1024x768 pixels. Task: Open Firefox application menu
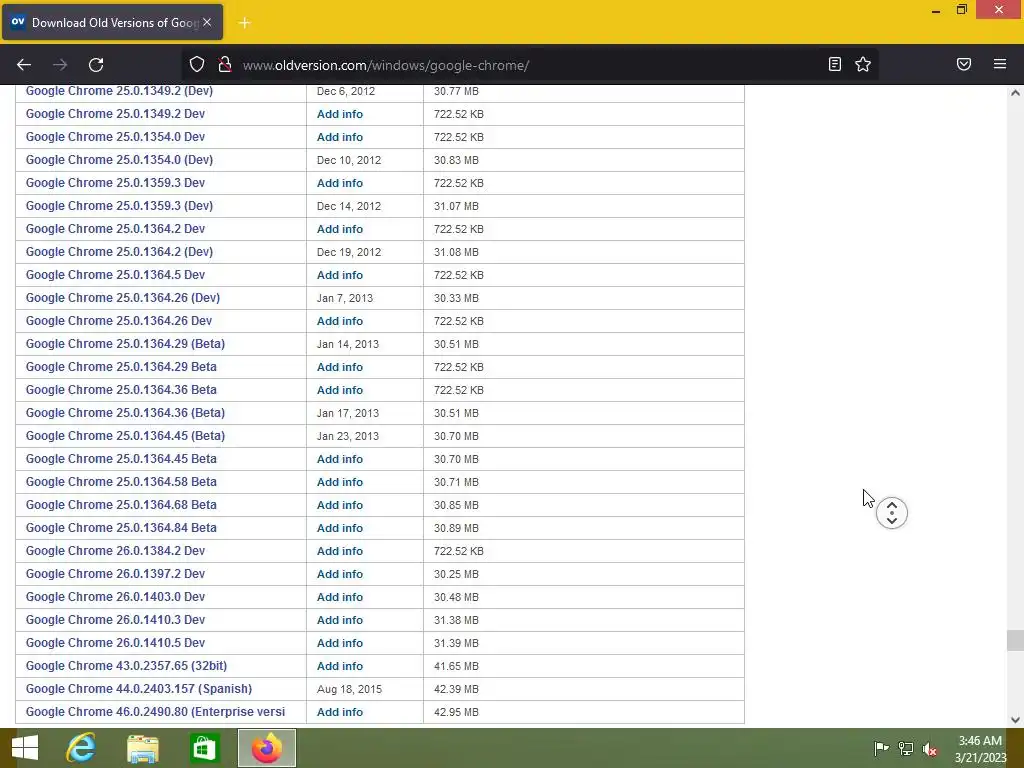click(1000, 64)
